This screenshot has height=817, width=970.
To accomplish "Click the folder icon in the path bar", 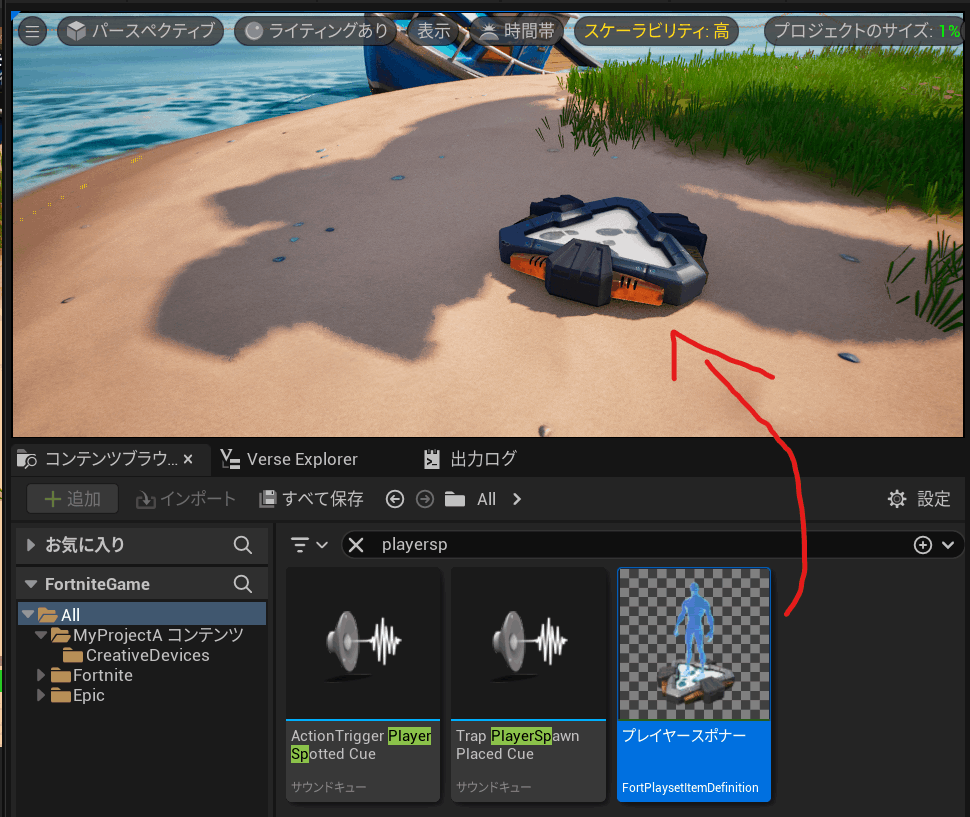I will (x=455, y=499).
